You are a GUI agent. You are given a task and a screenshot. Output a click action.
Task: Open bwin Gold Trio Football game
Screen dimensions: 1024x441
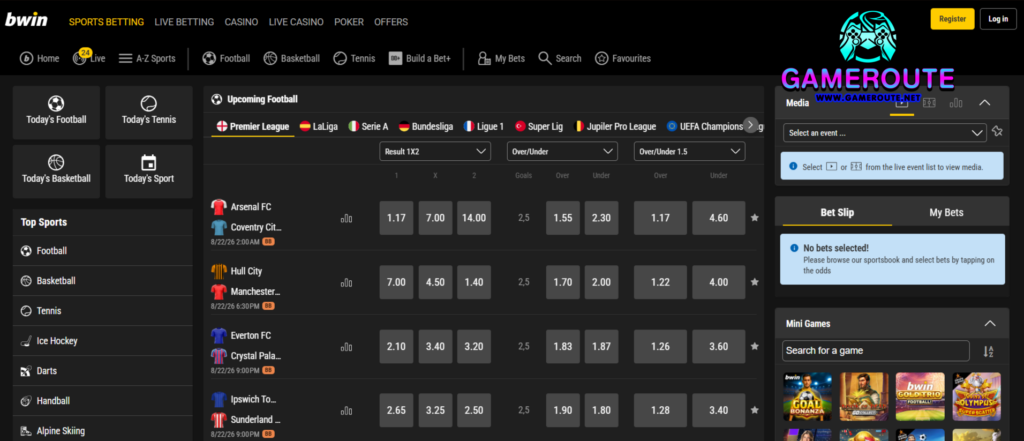(x=920, y=397)
